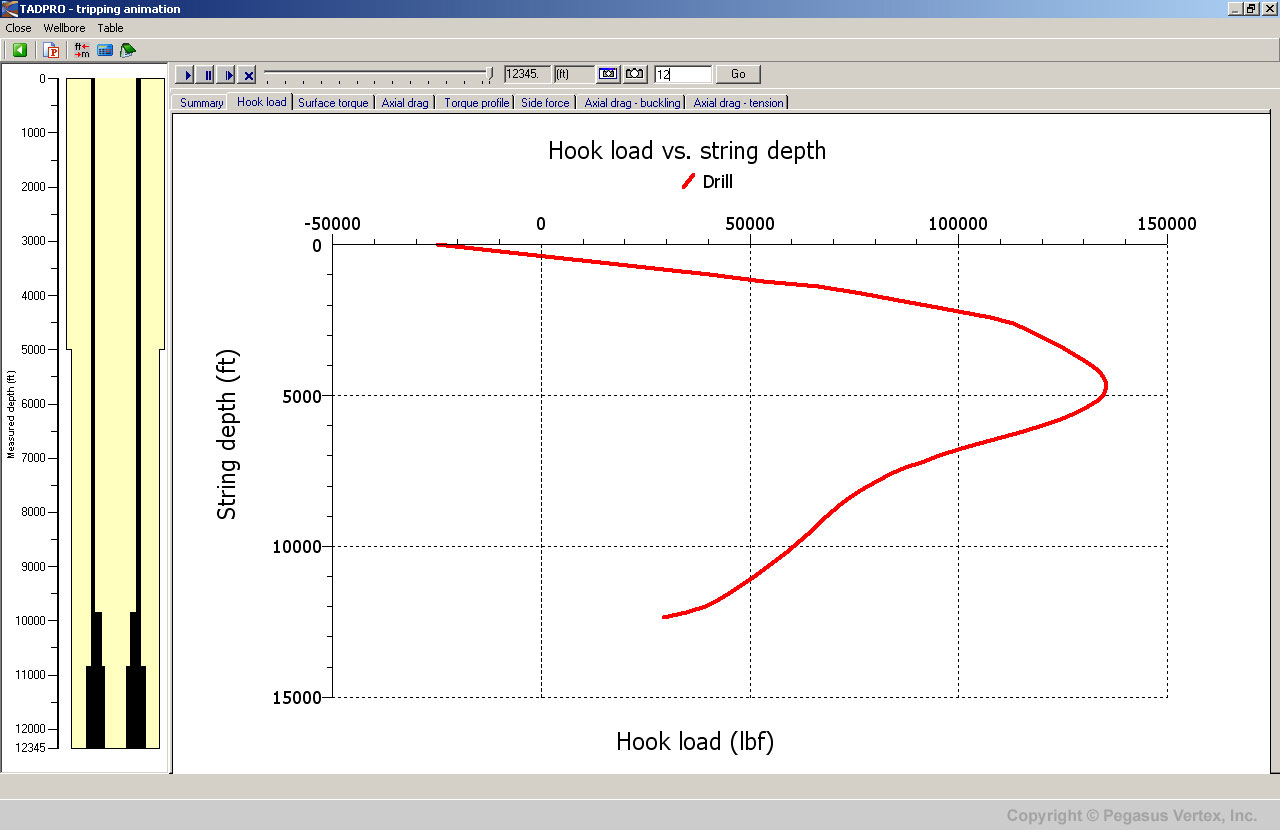Viewport: 1280px width, 830px height.
Task: Open the calculator icon on the toolbar
Action: click(105, 50)
